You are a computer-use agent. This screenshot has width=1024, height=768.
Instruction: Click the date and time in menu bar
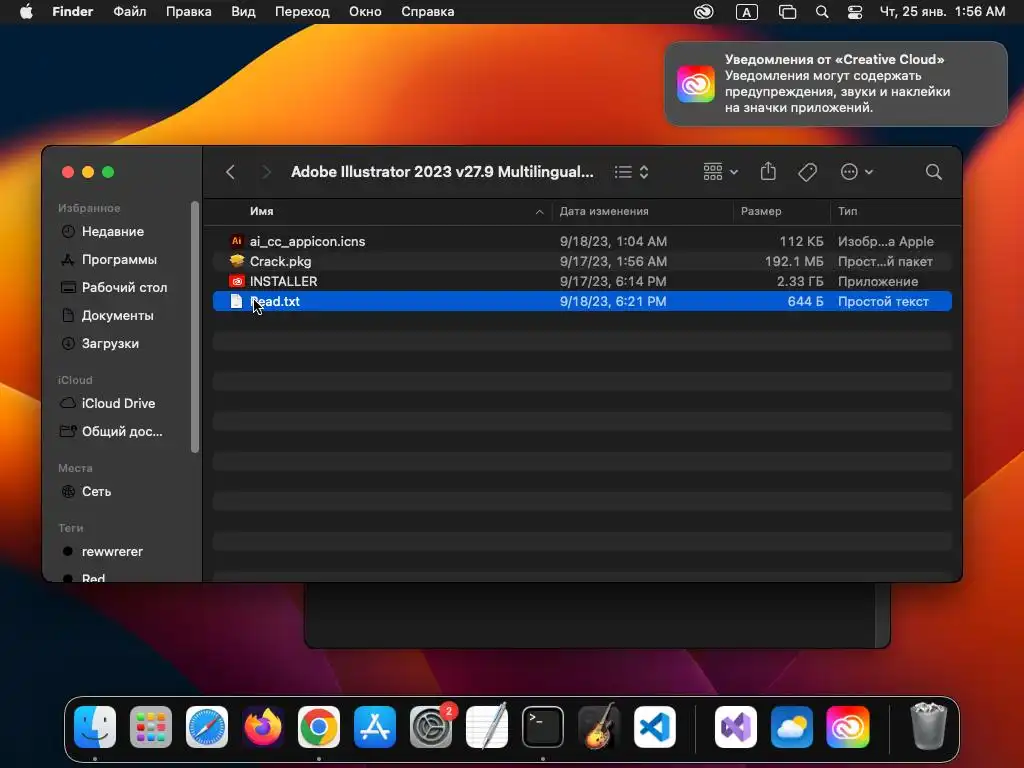point(942,12)
